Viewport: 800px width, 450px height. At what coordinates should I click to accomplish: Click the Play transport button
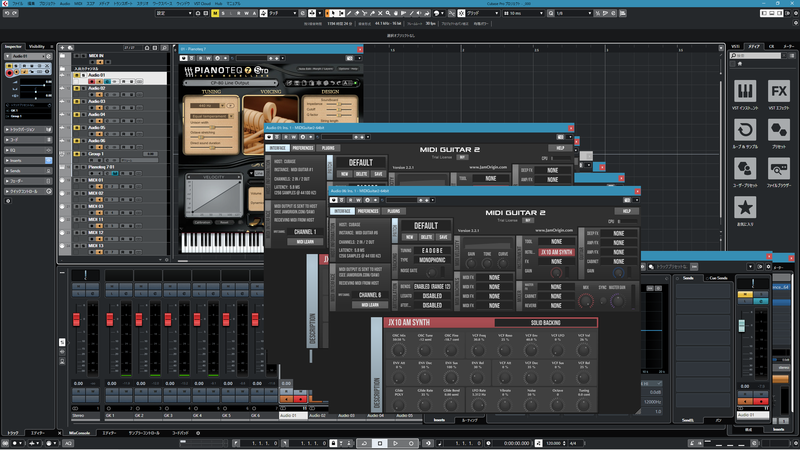click(395, 443)
